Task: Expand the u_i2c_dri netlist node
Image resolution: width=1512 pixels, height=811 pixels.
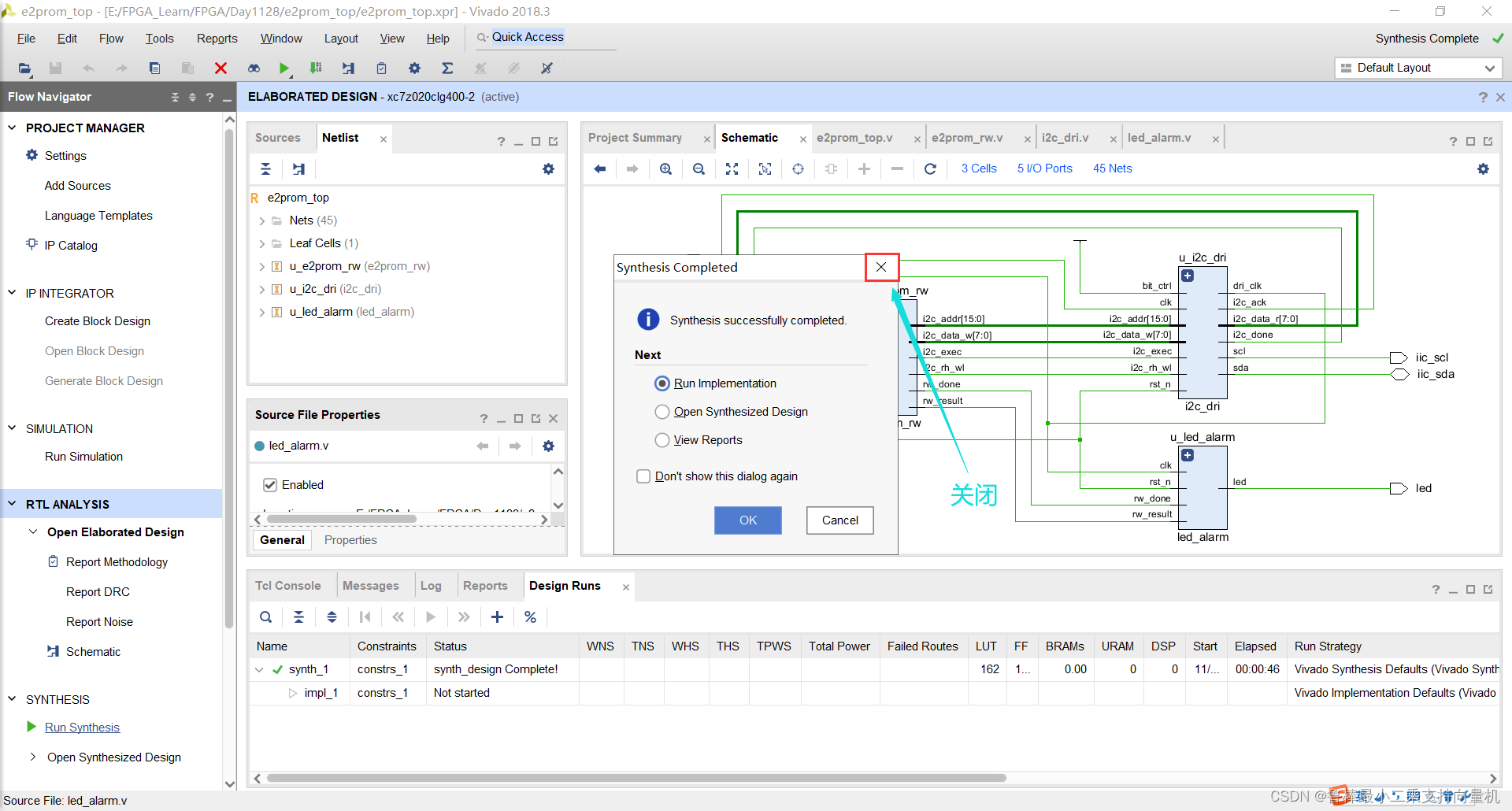Action: point(262,290)
